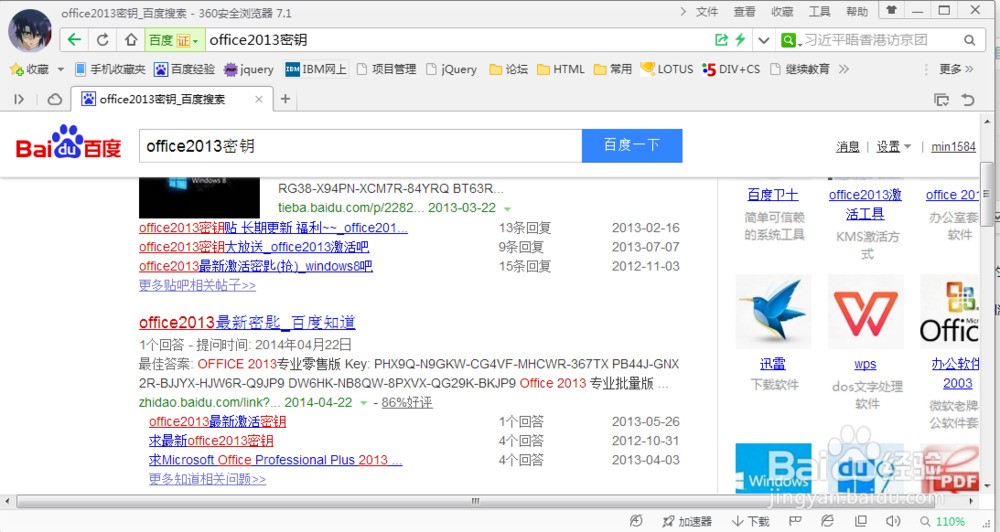The width and height of the screenshot is (1000, 532).
Task: Click the 迅雷 bird thumbnail
Action: [x=773, y=311]
